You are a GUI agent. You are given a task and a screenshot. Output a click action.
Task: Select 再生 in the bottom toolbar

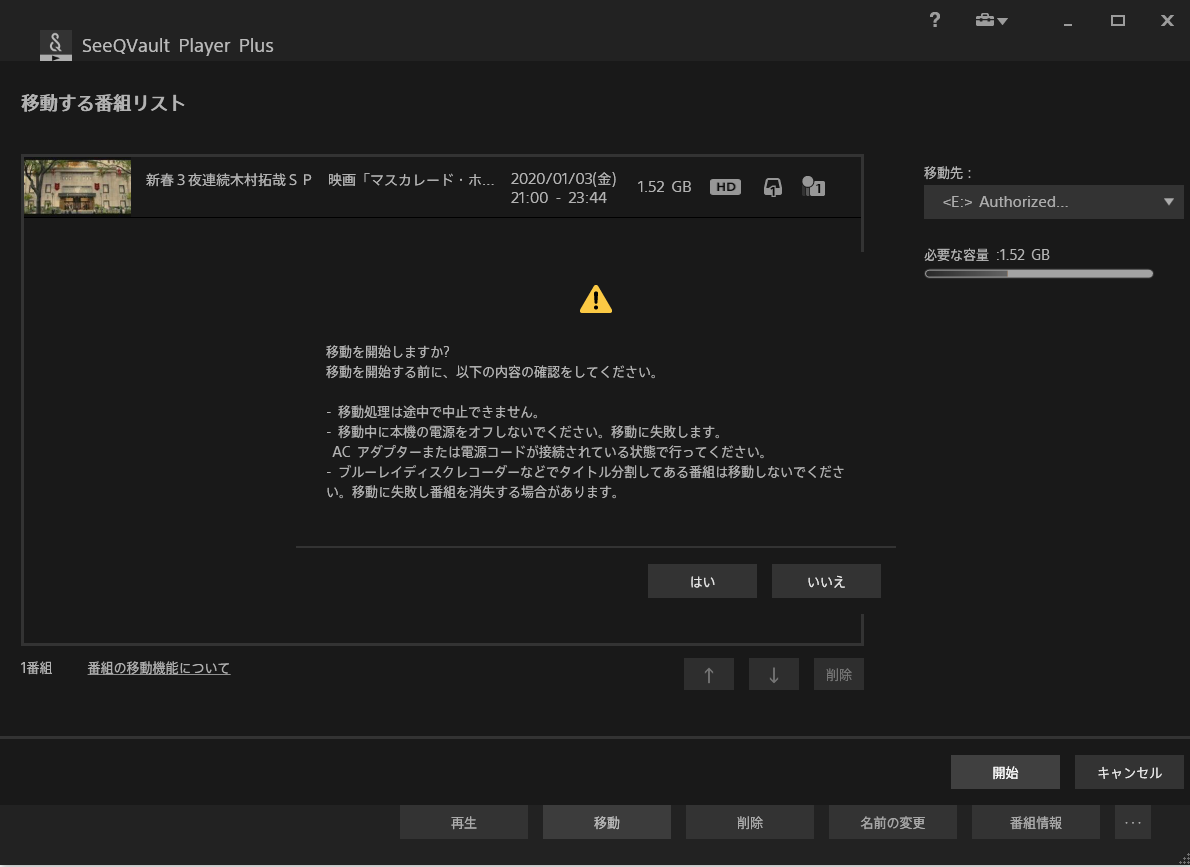click(x=464, y=823)
